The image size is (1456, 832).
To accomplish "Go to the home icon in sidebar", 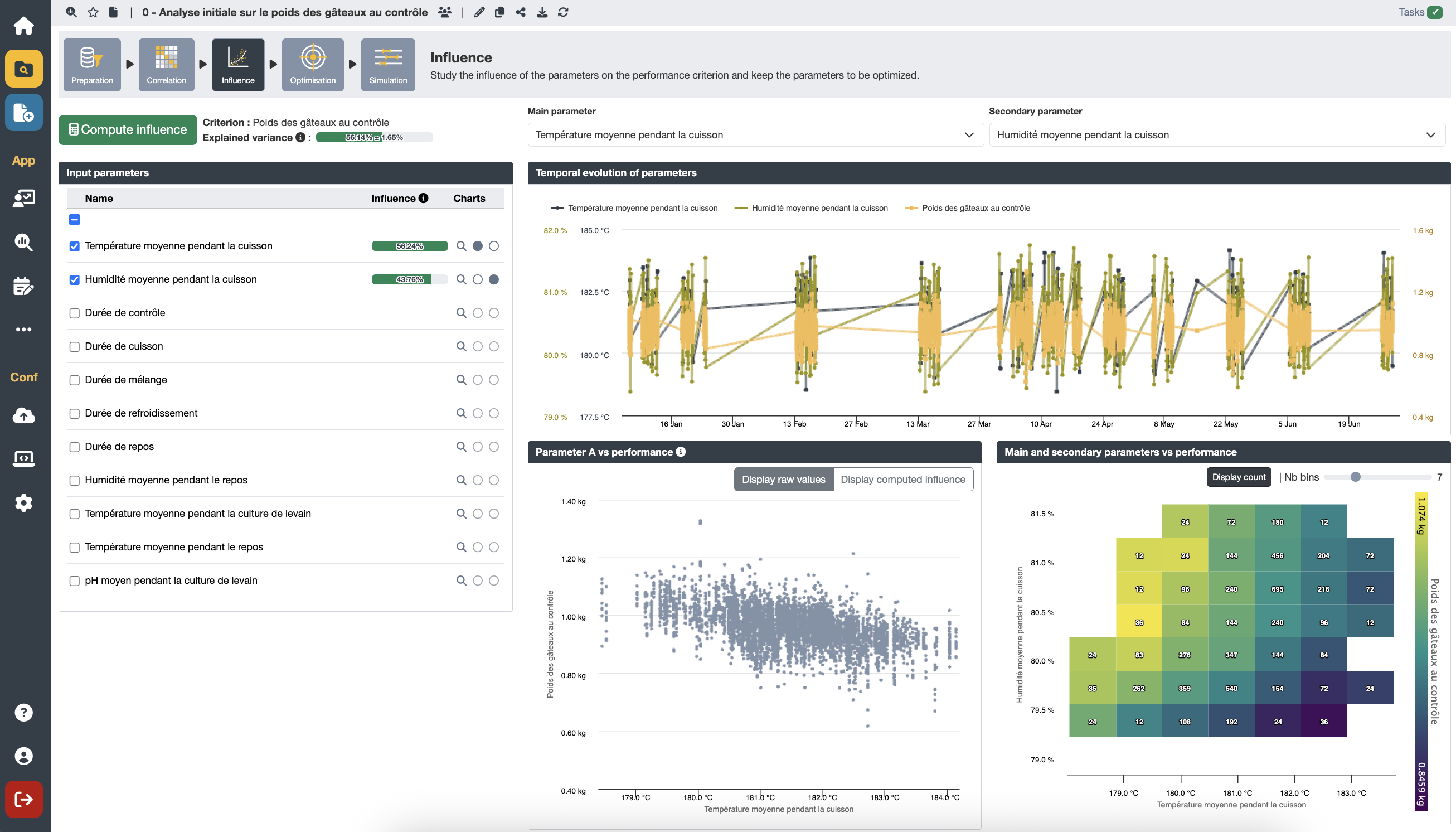I will pos(23,26).
